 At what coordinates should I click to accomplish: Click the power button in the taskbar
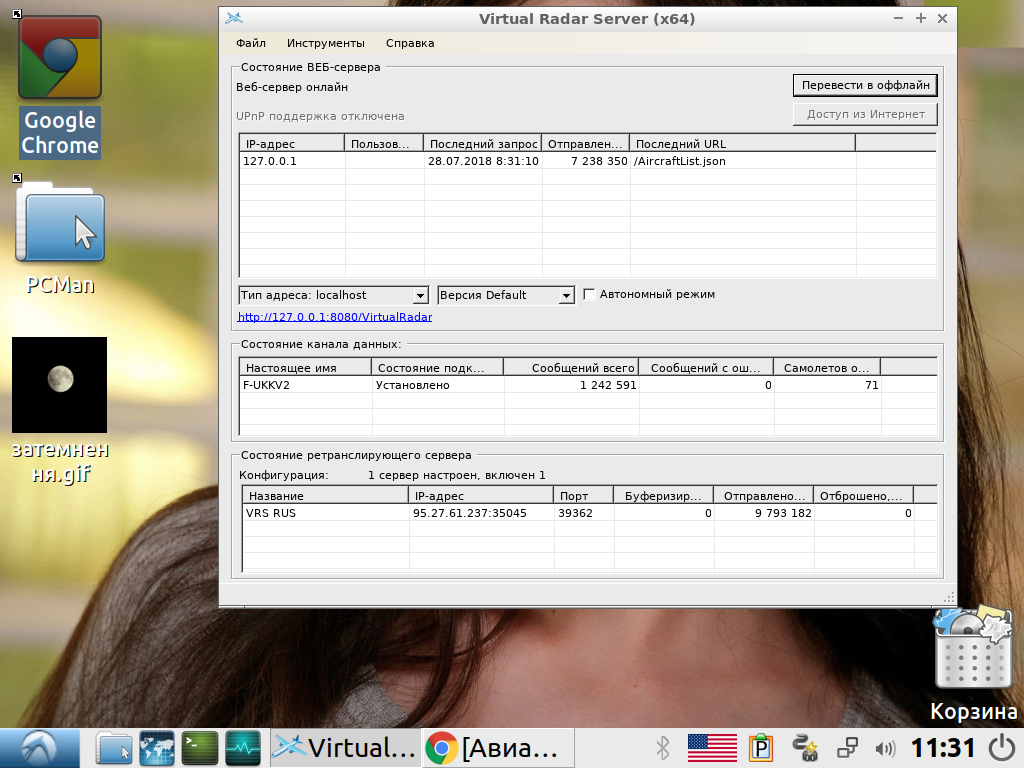[x=1002, y=748]
